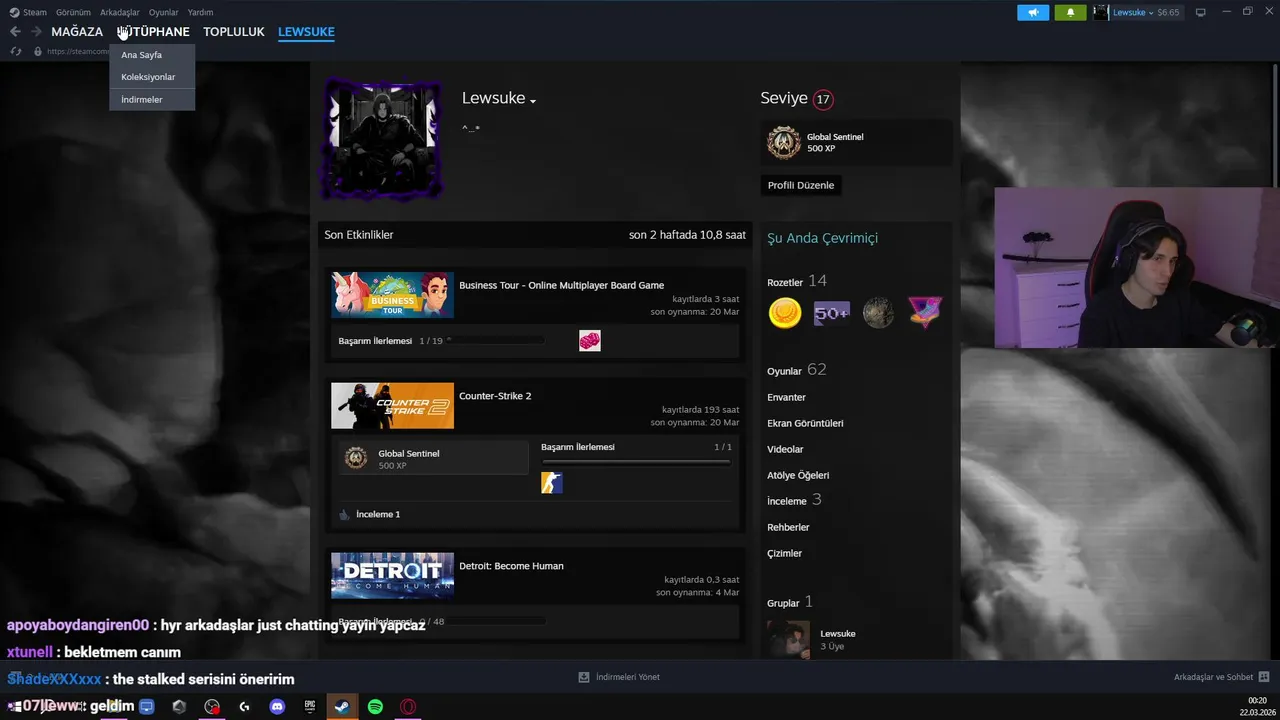Screen dimensions: 1280x720
Task: Open Ekran Görüntüleri link
Action: pyautogui.click(x=805, y=423)
